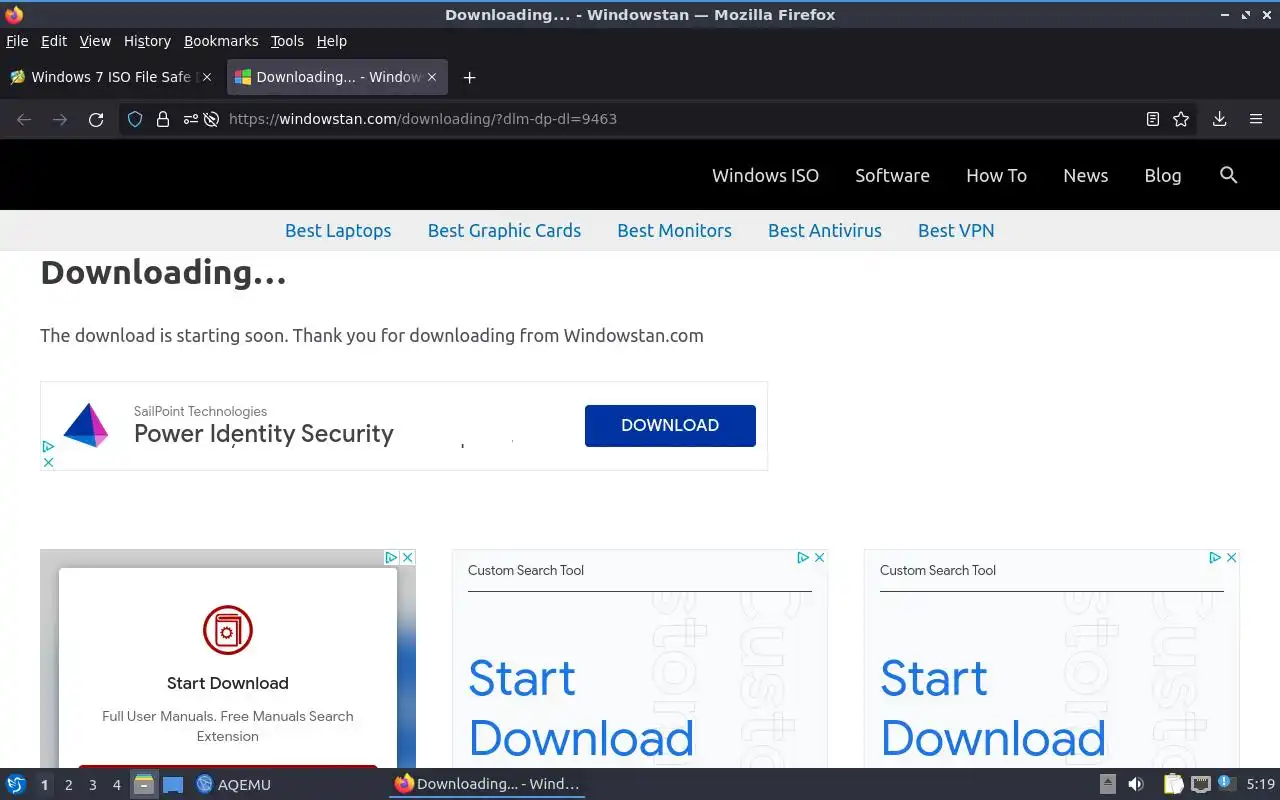
Task: Open How To in site navigation
Action: (996, 175)
